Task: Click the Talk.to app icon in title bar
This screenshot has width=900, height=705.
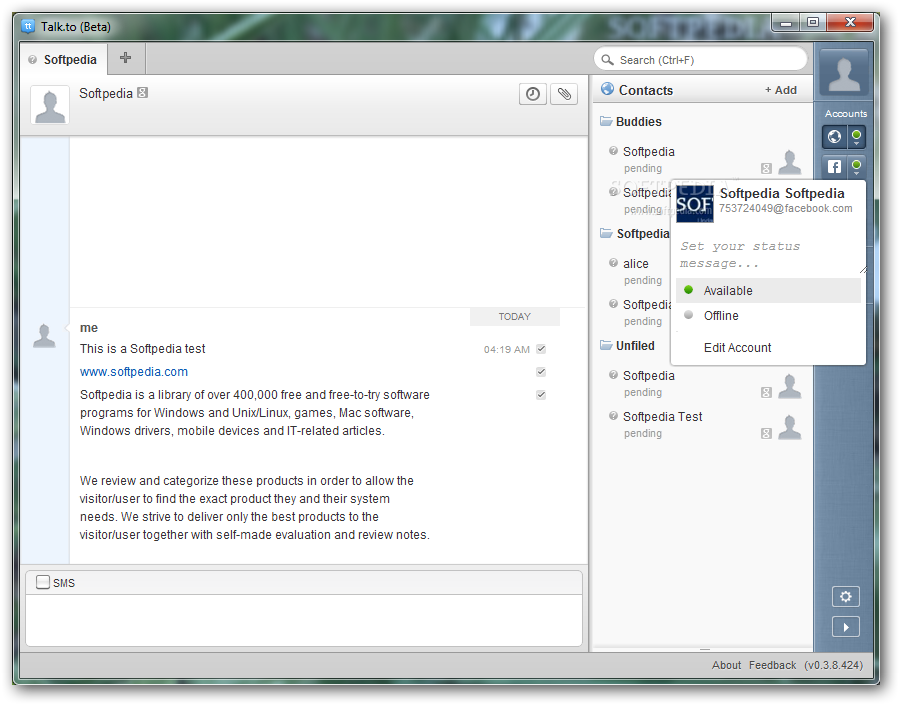Action: coord(28,26)
